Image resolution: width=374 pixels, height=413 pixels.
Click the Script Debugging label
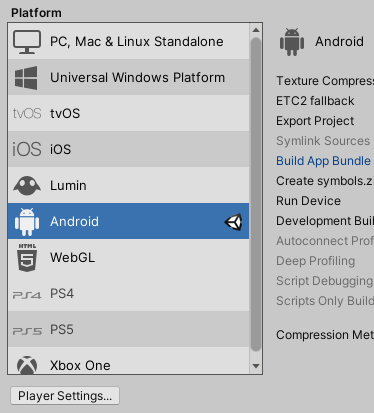tap(325, 281)
